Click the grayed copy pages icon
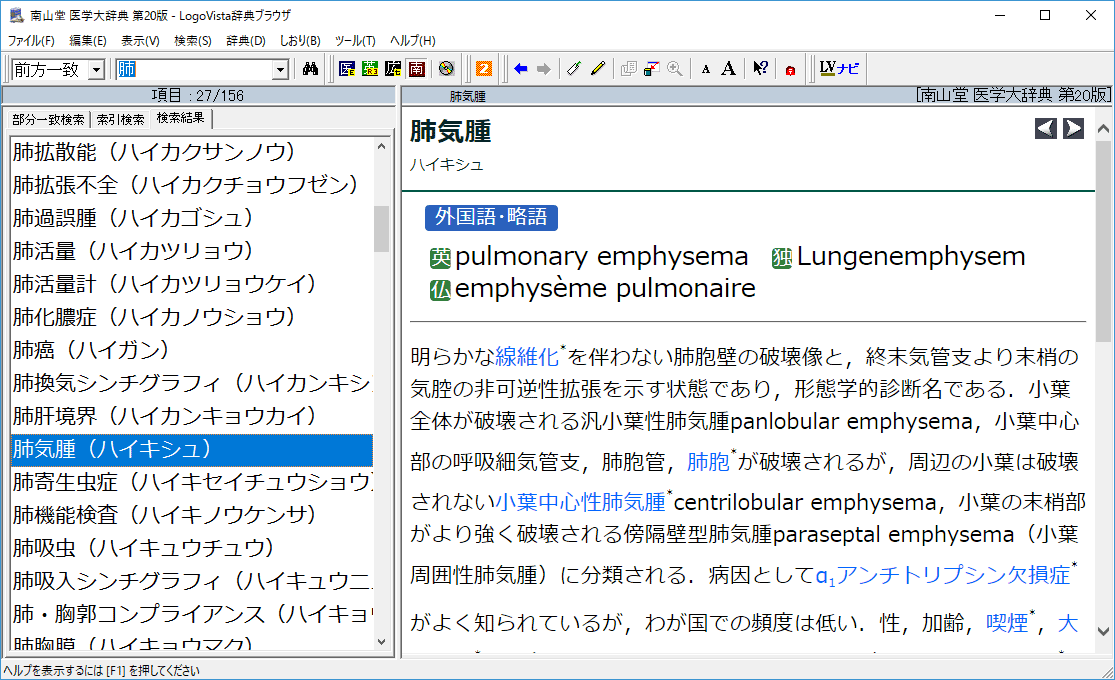Viewport: 1115px width, 680px height. tap(628, 69)
